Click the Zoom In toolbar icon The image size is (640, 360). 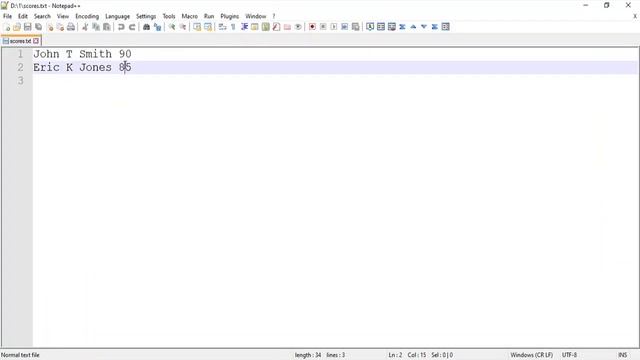[x=172, y=27]
